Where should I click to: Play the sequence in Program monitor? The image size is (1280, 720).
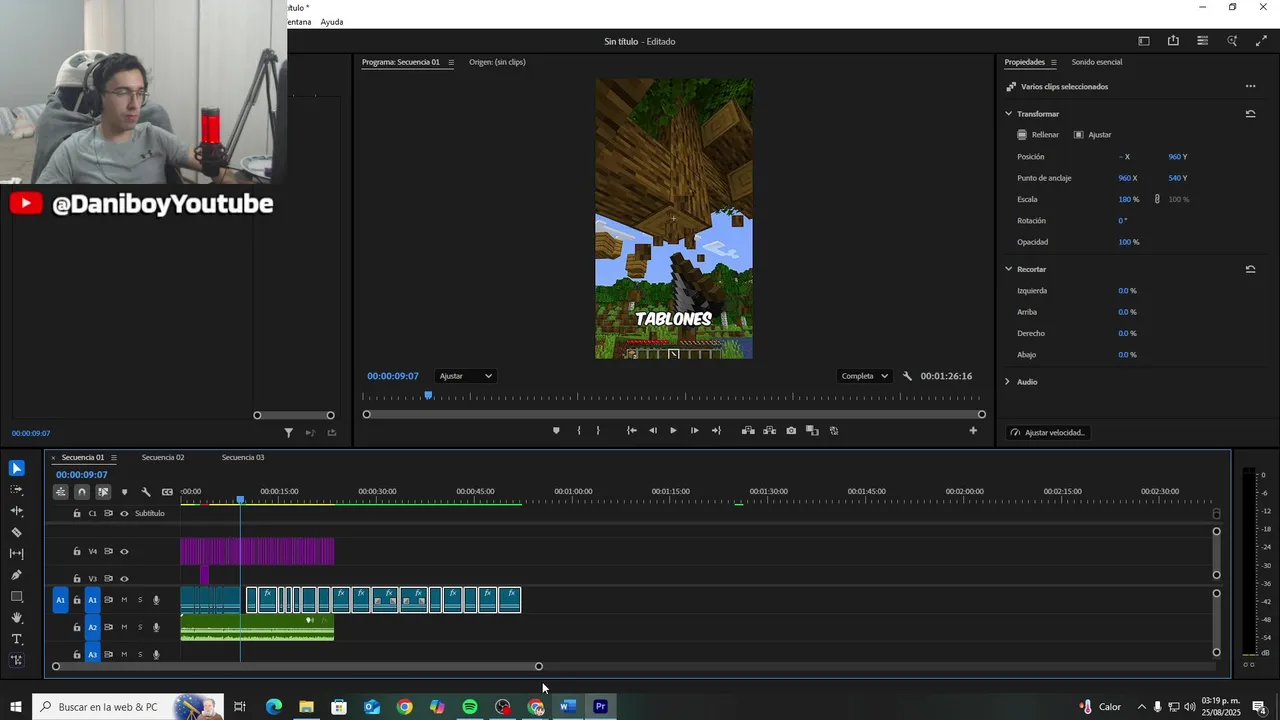coord(673,431)
